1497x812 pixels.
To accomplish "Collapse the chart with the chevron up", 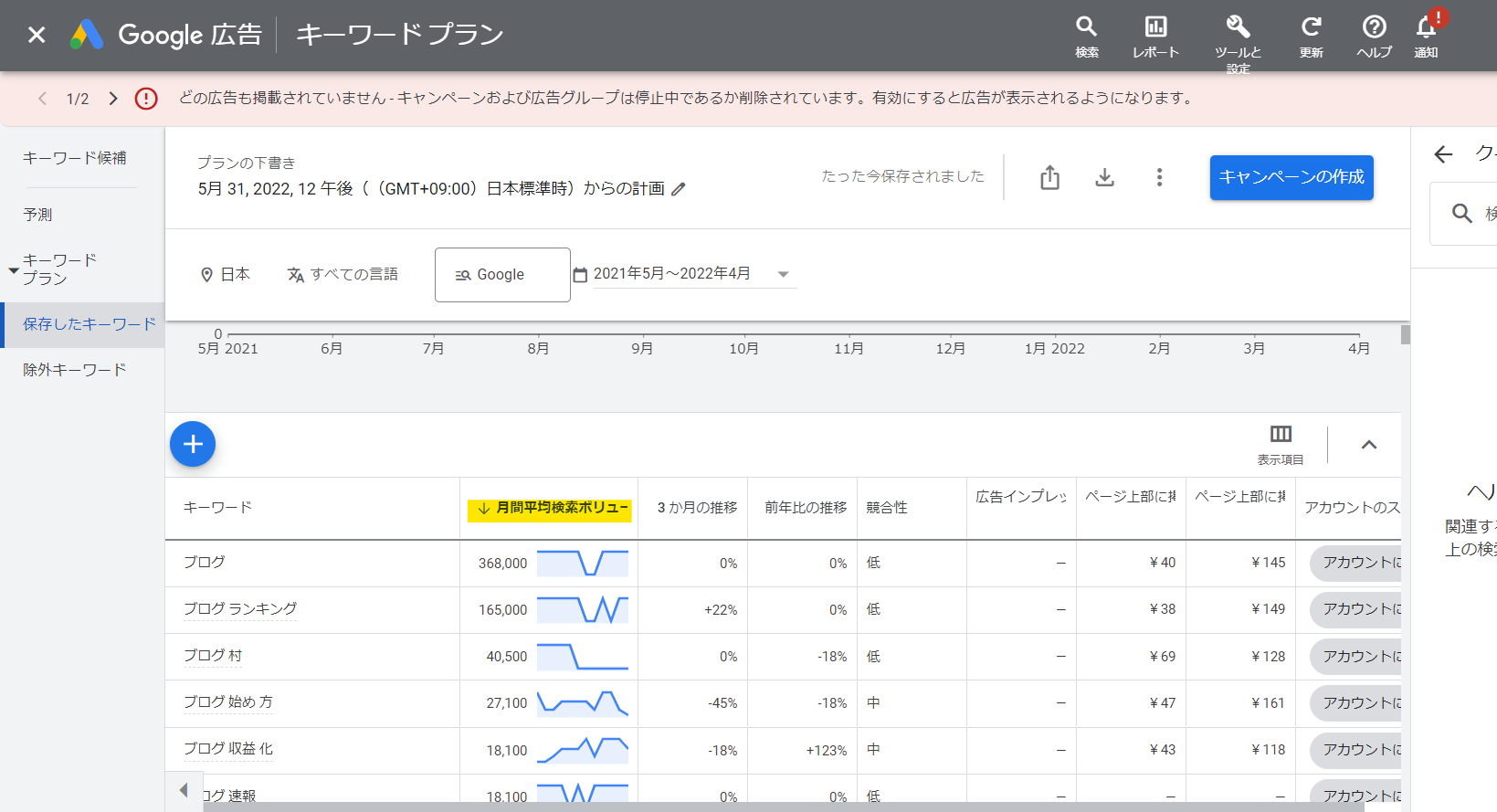I will [1368, 445].
